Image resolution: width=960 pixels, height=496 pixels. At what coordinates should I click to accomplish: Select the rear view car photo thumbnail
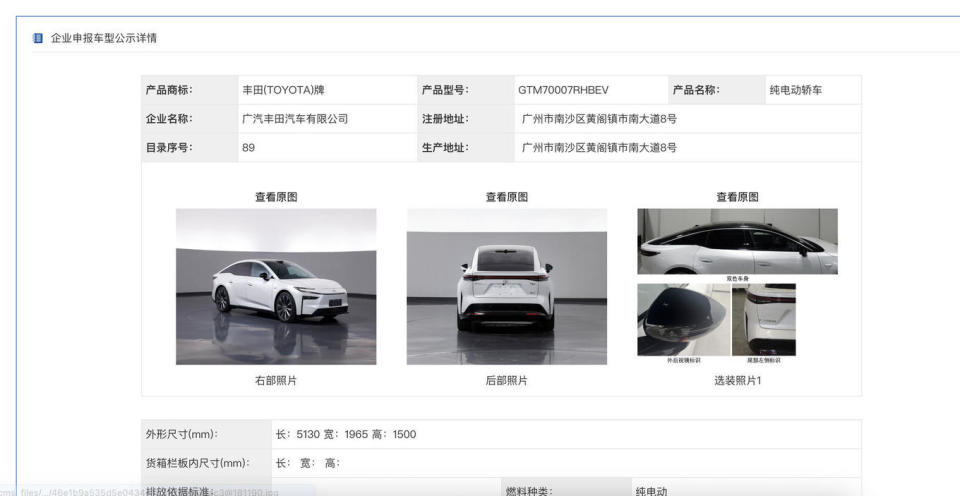tap(507, 287)
